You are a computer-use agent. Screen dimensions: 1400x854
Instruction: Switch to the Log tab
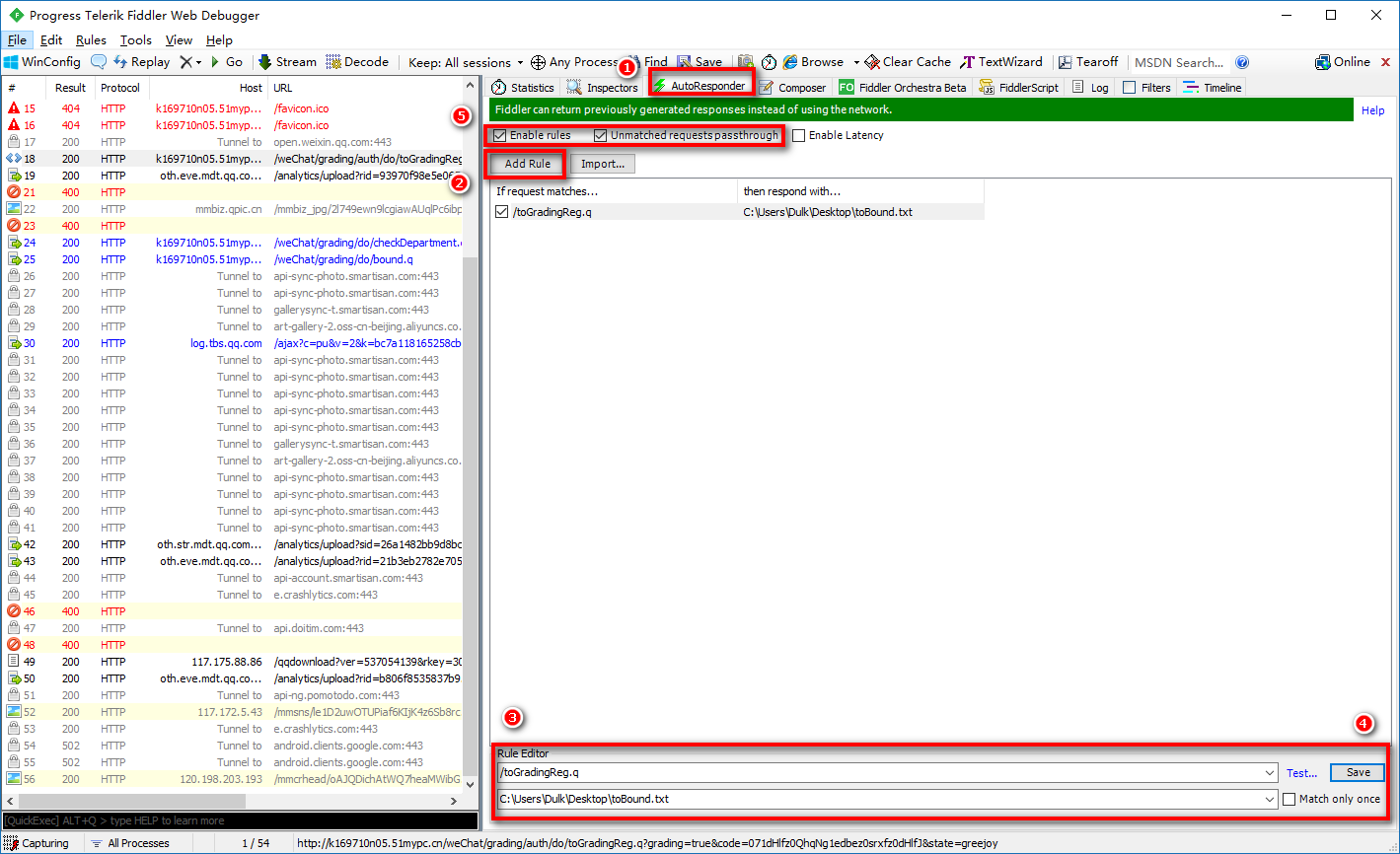click(x=1090, y=88)
